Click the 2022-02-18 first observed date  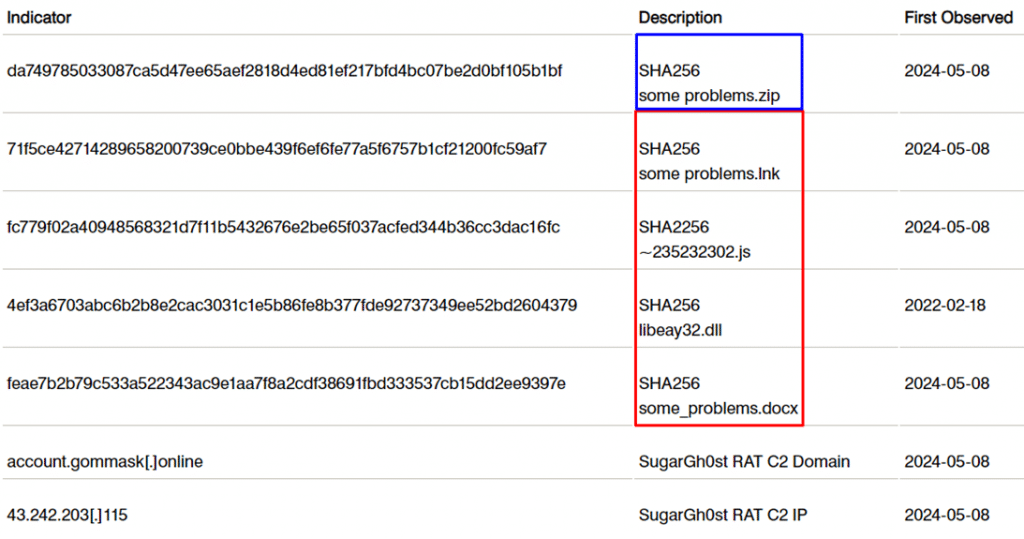coord(945,305)
